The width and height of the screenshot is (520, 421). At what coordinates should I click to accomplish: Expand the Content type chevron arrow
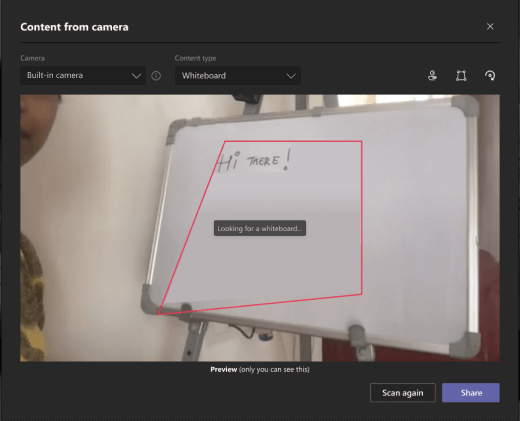(291, 76)
